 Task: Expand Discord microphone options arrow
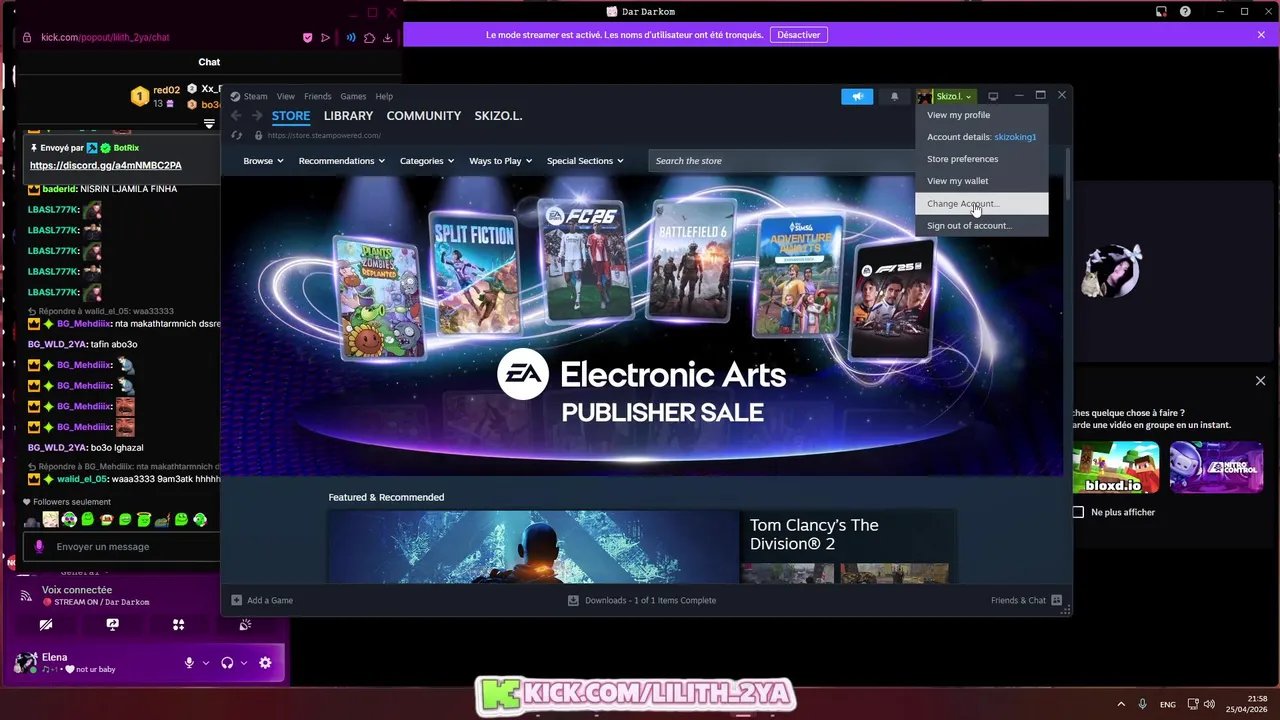(206, 663)
